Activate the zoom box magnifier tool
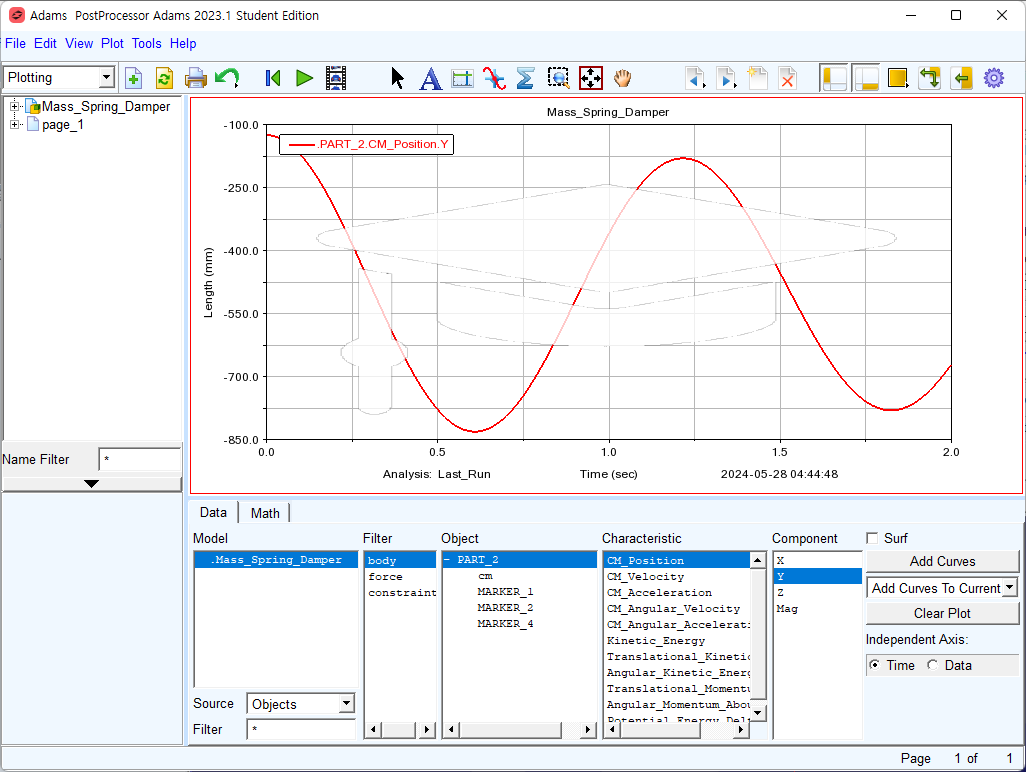The width and height of the screenshot is (1026, 772). pos(558,79)
